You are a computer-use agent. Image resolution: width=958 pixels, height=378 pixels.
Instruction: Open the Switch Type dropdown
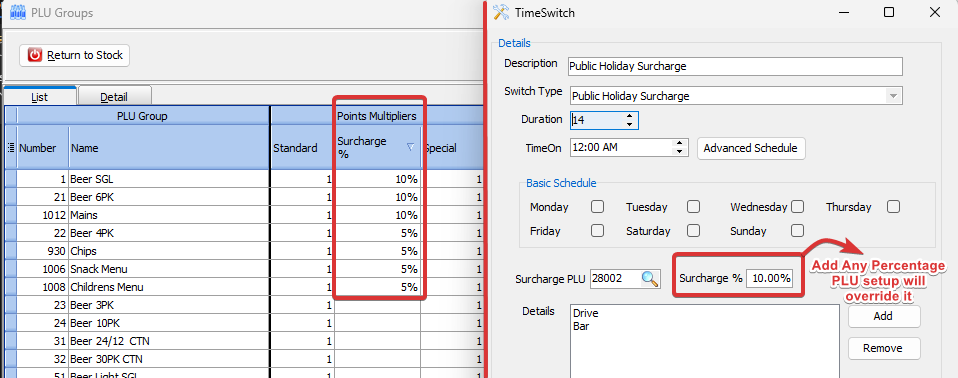[x=894, y=96]
